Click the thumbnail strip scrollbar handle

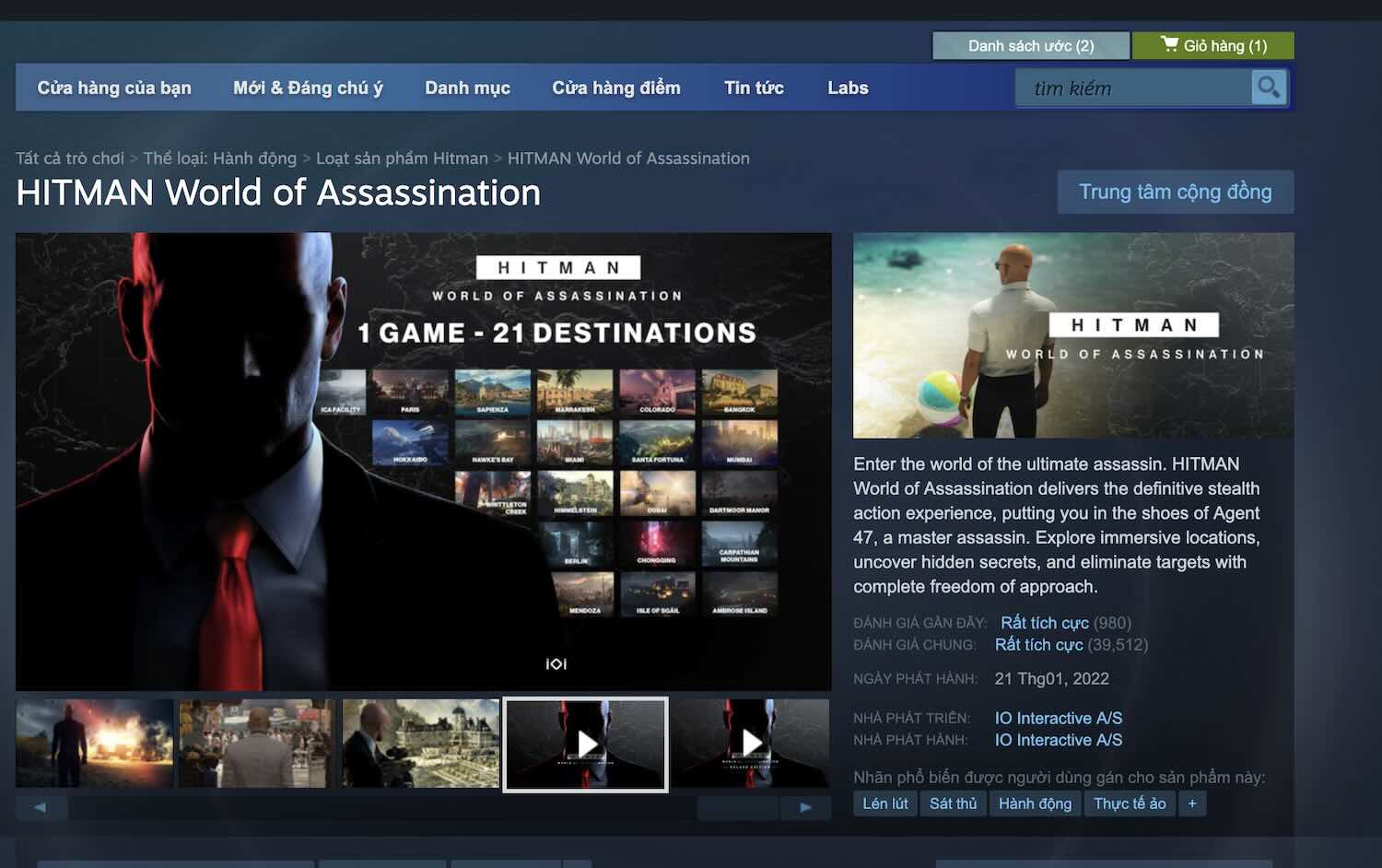coord(737,807)
